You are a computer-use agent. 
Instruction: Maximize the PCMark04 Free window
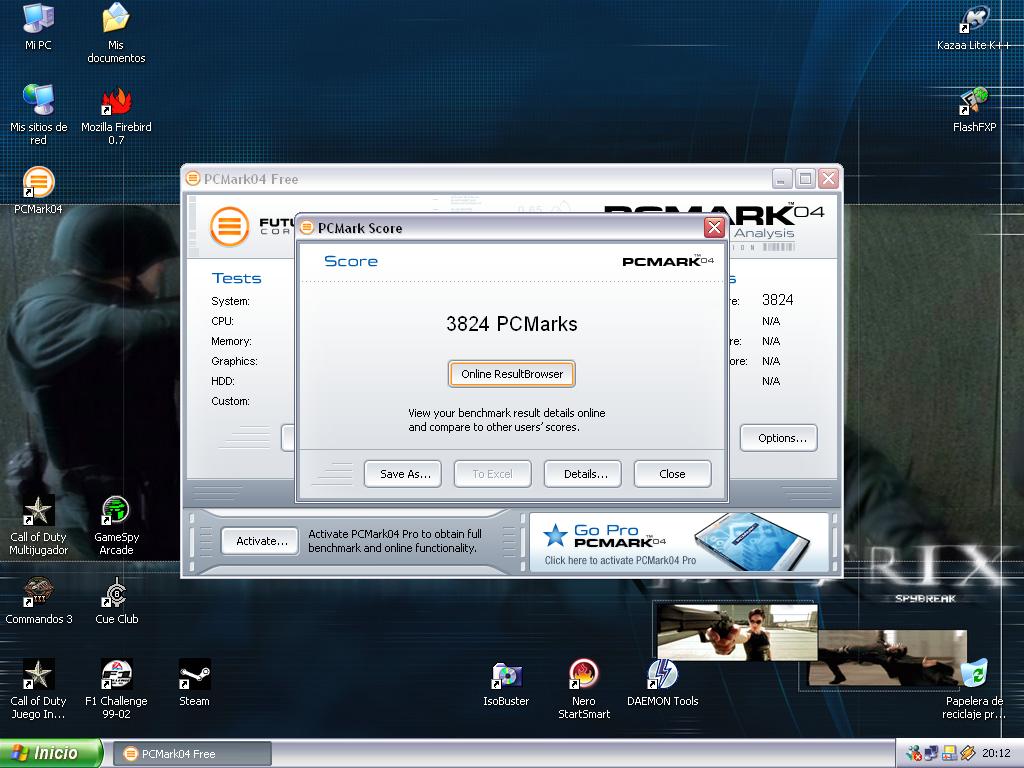pyautogui.click(x=805, y=178)
